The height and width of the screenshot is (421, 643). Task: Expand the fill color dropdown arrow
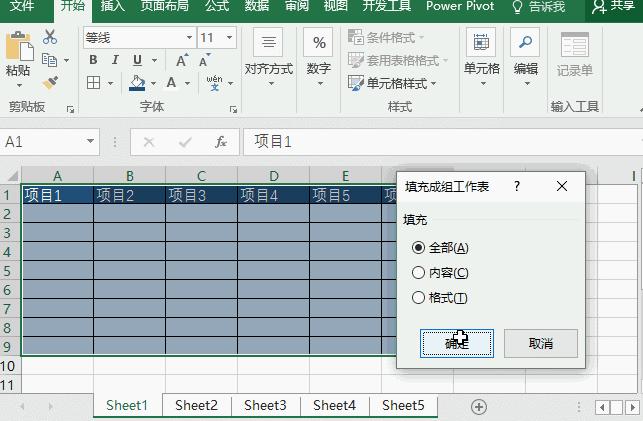point(153,83)
